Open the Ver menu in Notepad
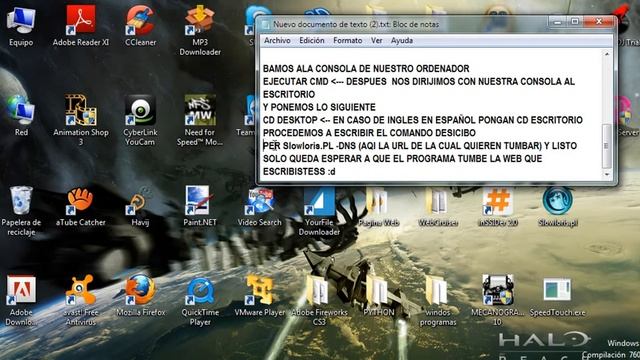 (376, 40)
